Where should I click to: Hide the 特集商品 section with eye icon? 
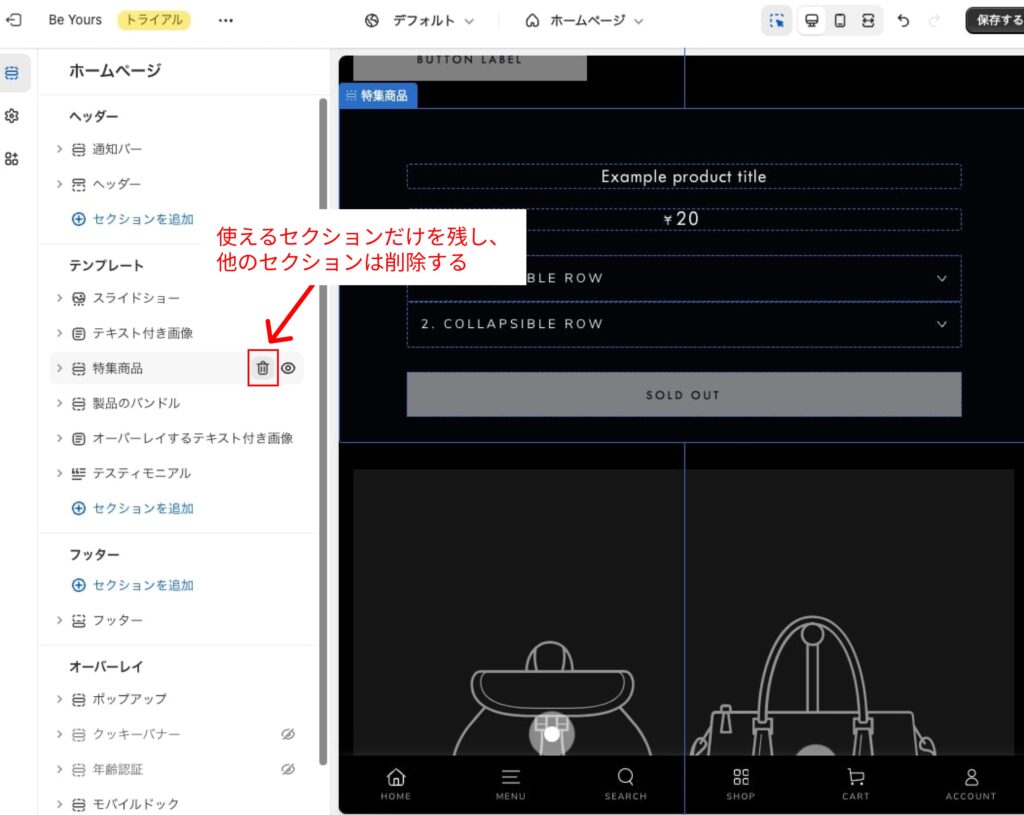pyautogui.click(x=288, y=368)
